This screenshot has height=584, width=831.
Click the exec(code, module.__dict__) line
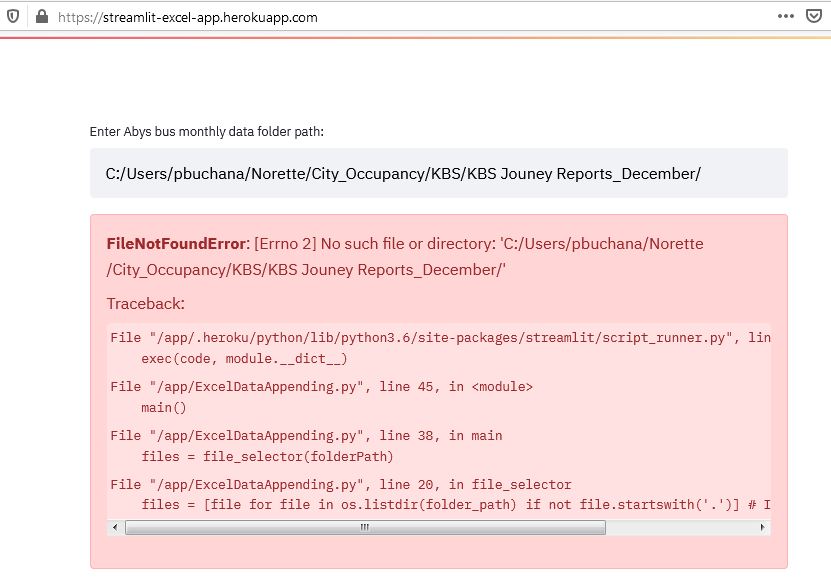pyautogui.click(x=245, y=358)
